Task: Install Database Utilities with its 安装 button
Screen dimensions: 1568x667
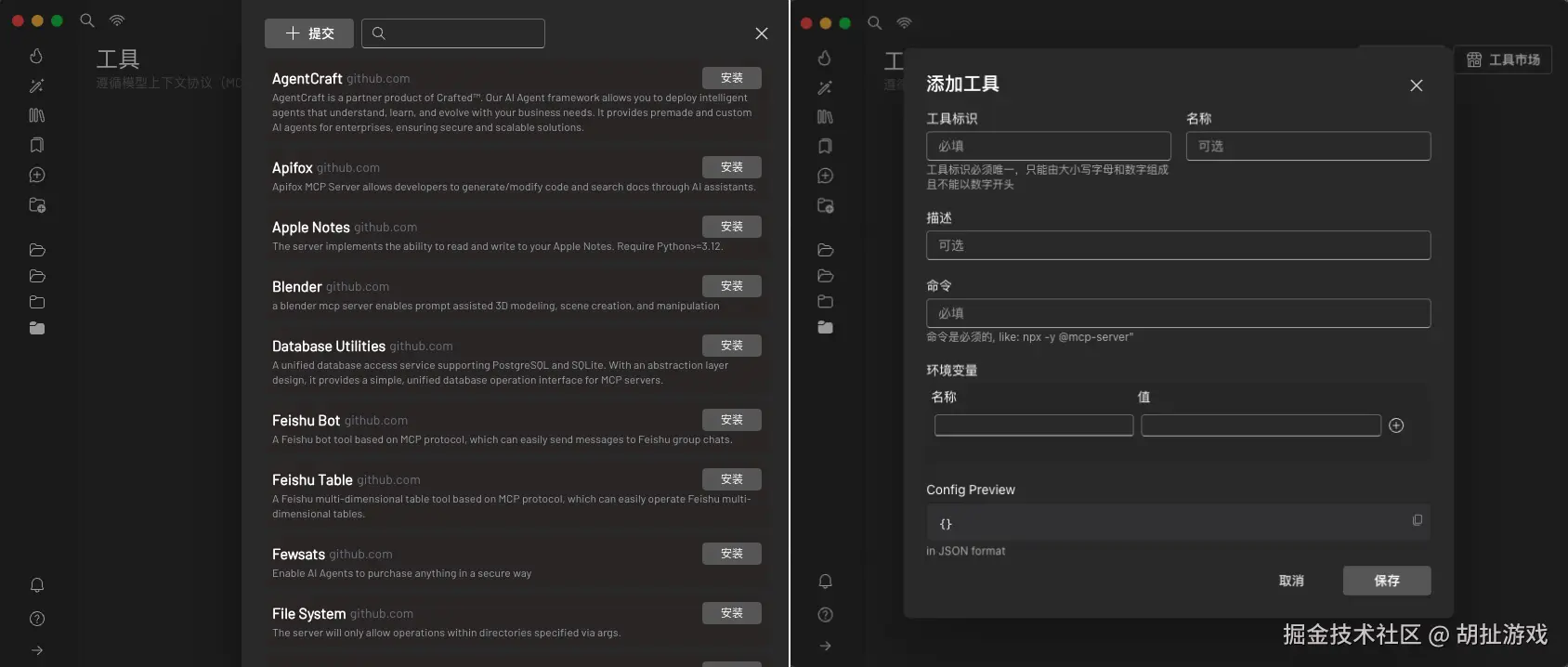Action: pos(732,346)
